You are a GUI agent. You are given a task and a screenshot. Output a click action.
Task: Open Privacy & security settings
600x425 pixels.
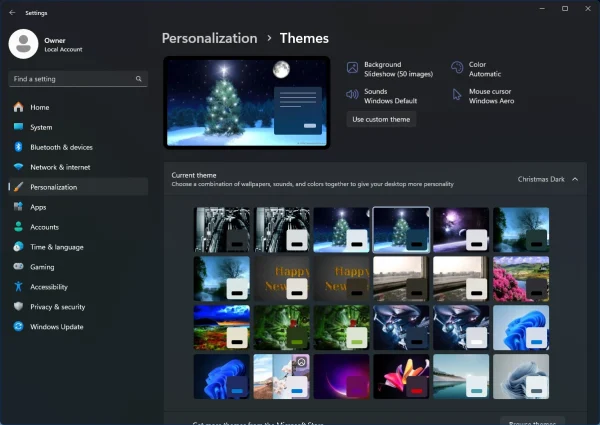pos(78,307)
